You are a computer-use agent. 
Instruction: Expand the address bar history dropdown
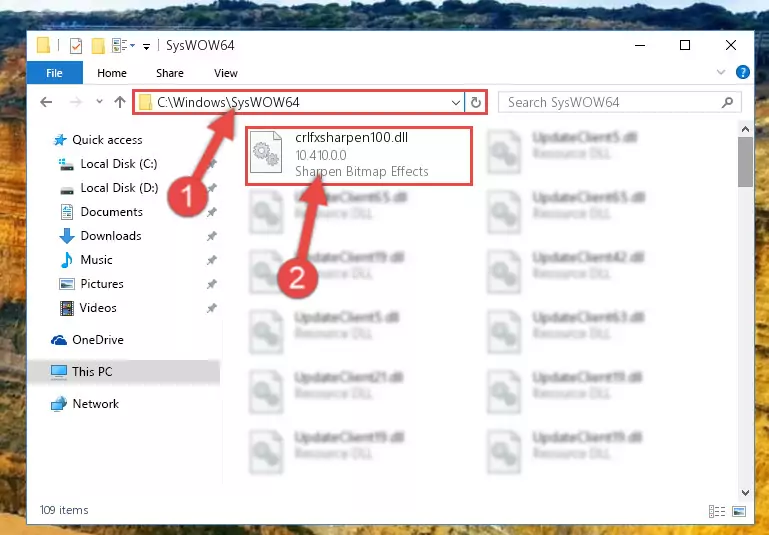pos(456,102)
